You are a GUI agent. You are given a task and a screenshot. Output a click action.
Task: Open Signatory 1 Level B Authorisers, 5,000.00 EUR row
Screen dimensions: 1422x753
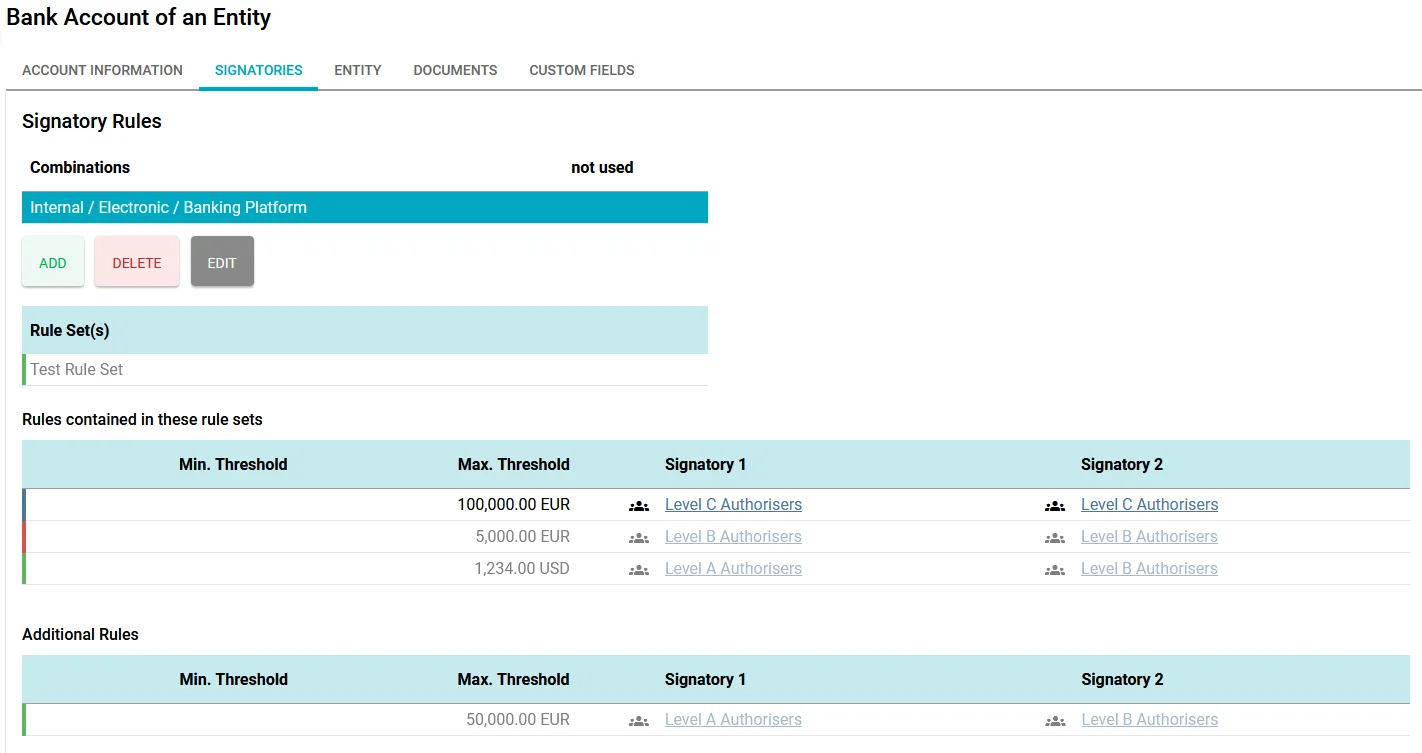click(733, 537)
